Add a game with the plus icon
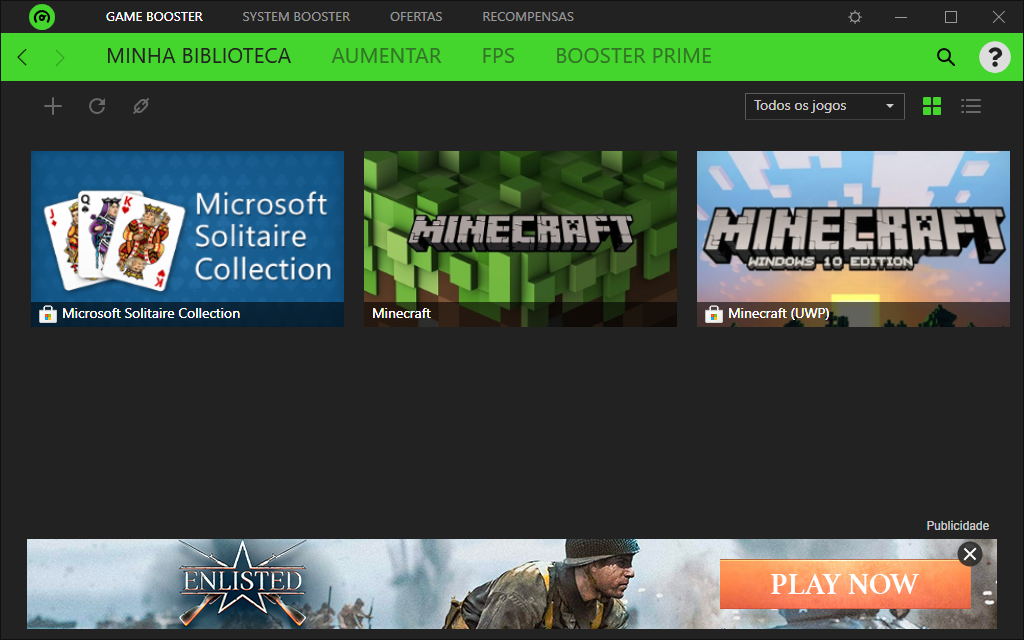1024x640 pixels. [x=53, y=106]
